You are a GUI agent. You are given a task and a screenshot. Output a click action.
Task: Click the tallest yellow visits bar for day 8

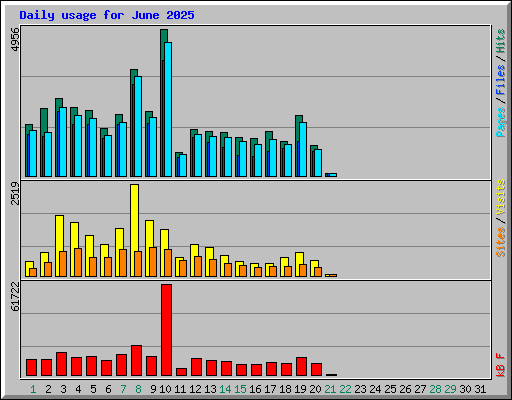pos(134,230)
